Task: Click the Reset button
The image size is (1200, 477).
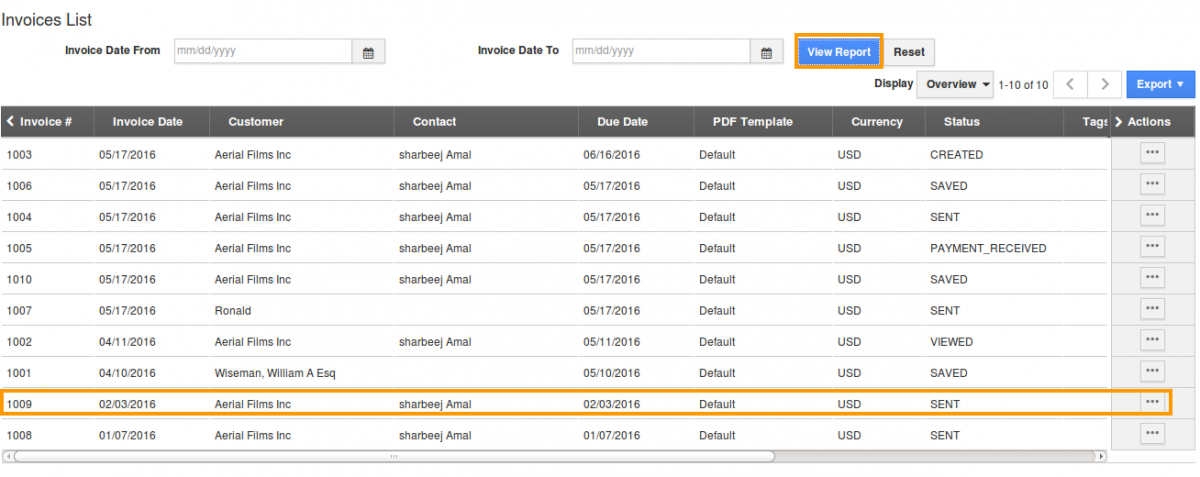Action: point(909,52)
